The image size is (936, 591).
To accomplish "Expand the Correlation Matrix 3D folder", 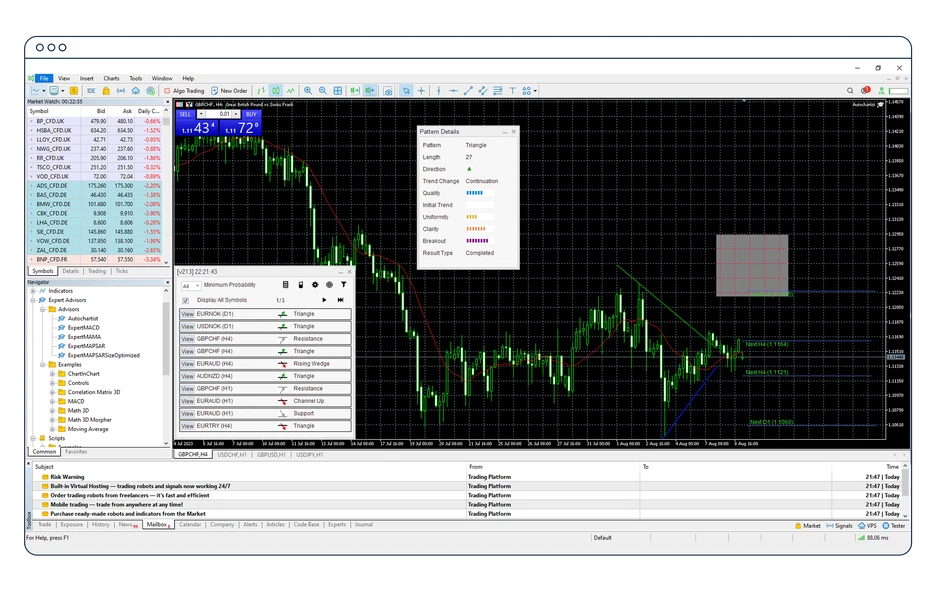I will [x=52, y=392].
